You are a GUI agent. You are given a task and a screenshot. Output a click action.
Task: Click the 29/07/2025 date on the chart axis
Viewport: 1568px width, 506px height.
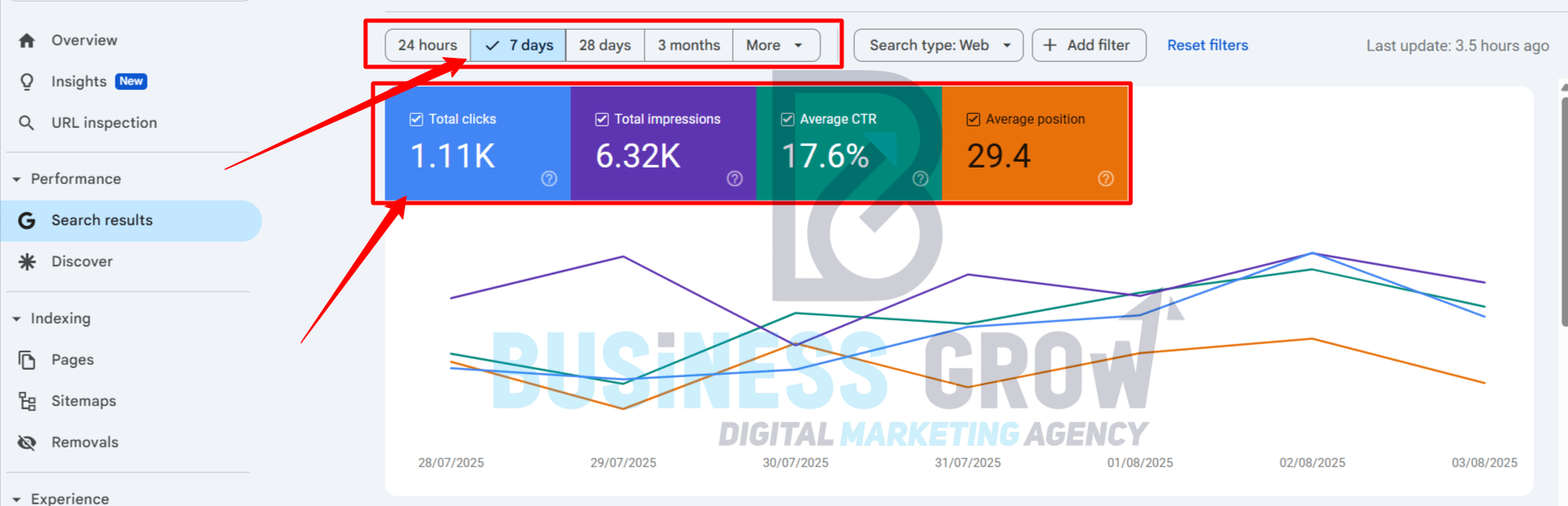click(x=623, y=463)
